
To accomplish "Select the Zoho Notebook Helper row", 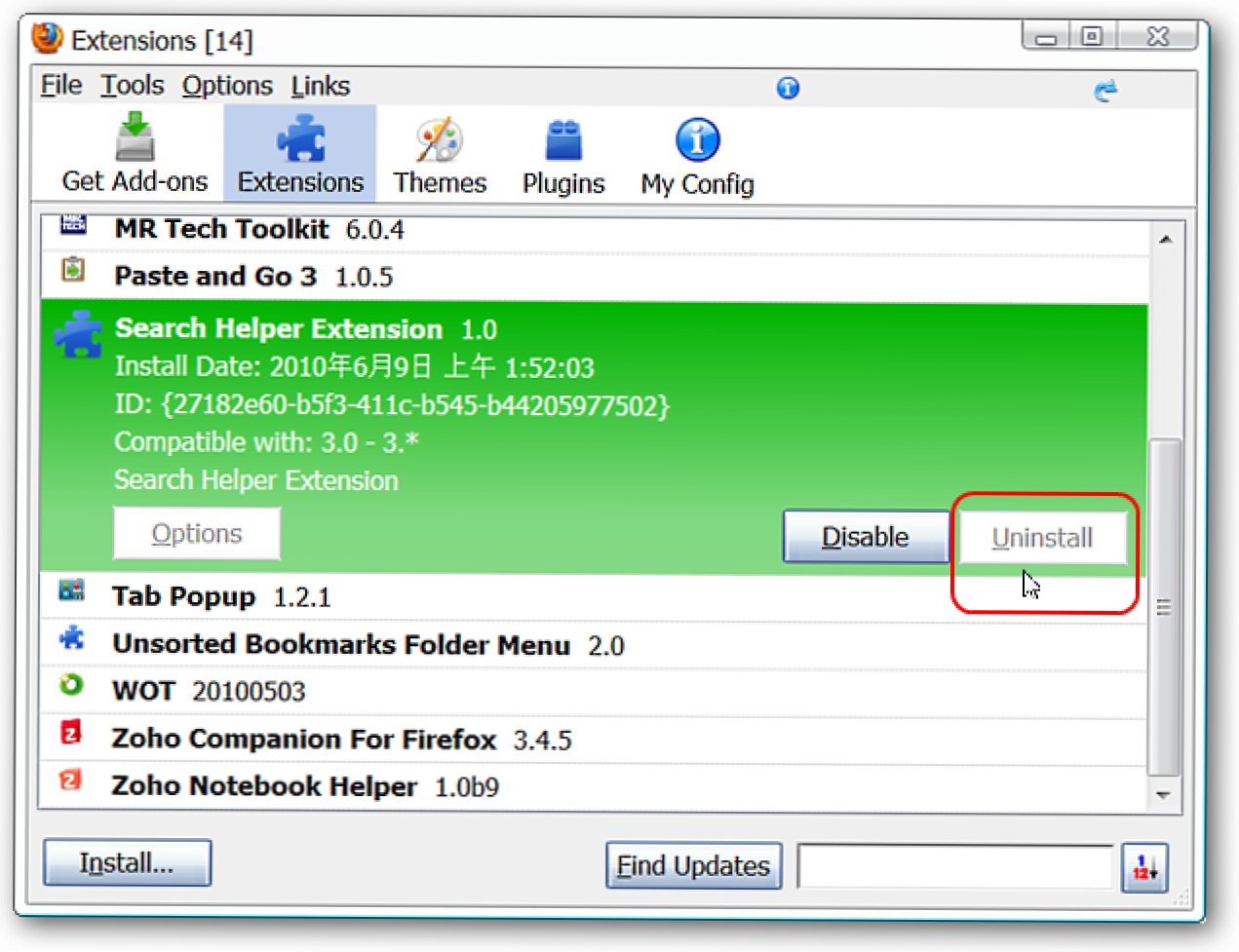I will pyautogui.click(x=594, y=786).
